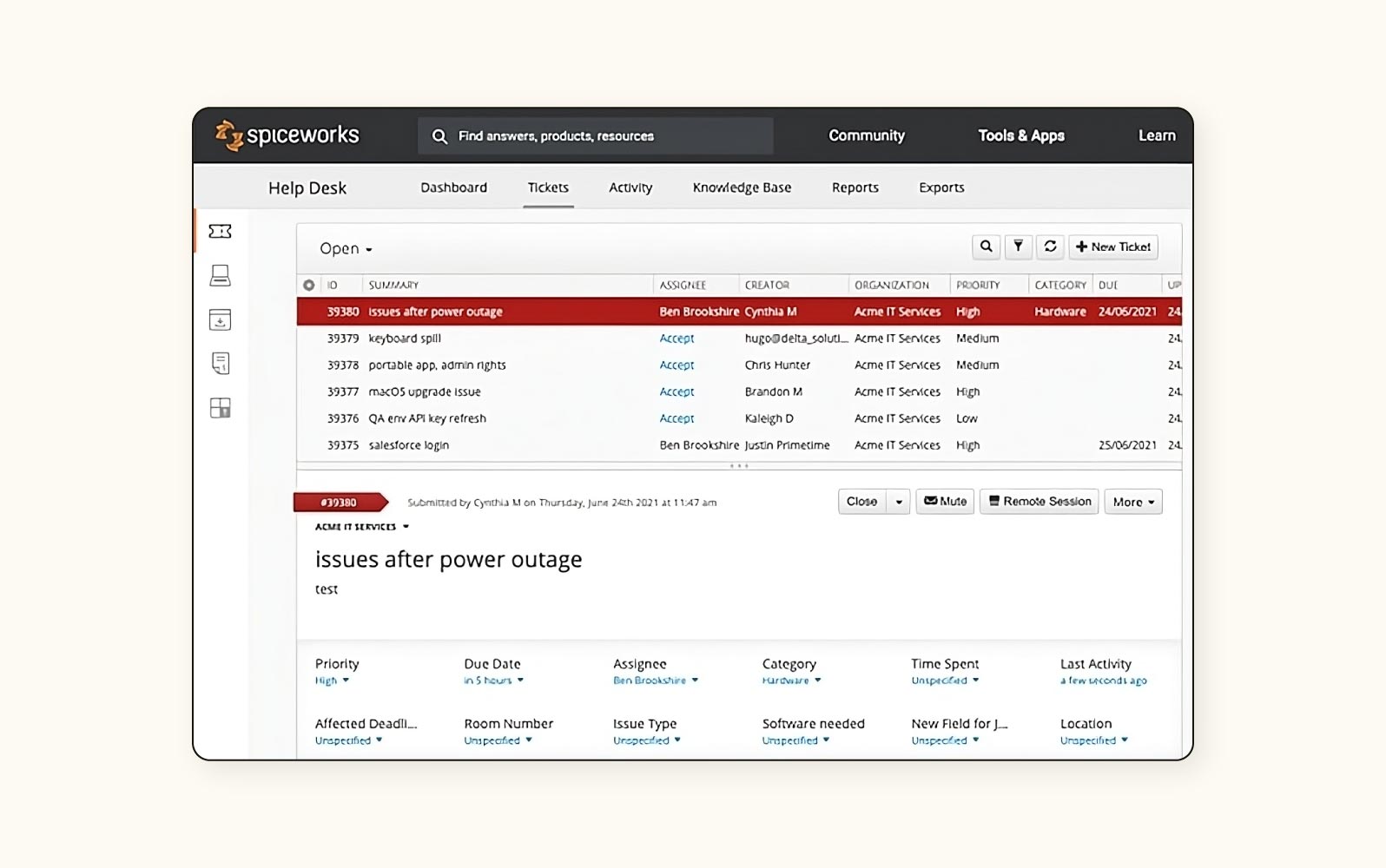Accept the macOS upgrade issue ticket
The height and width of the screenshot is (868, 1386).
coord(676,392)
